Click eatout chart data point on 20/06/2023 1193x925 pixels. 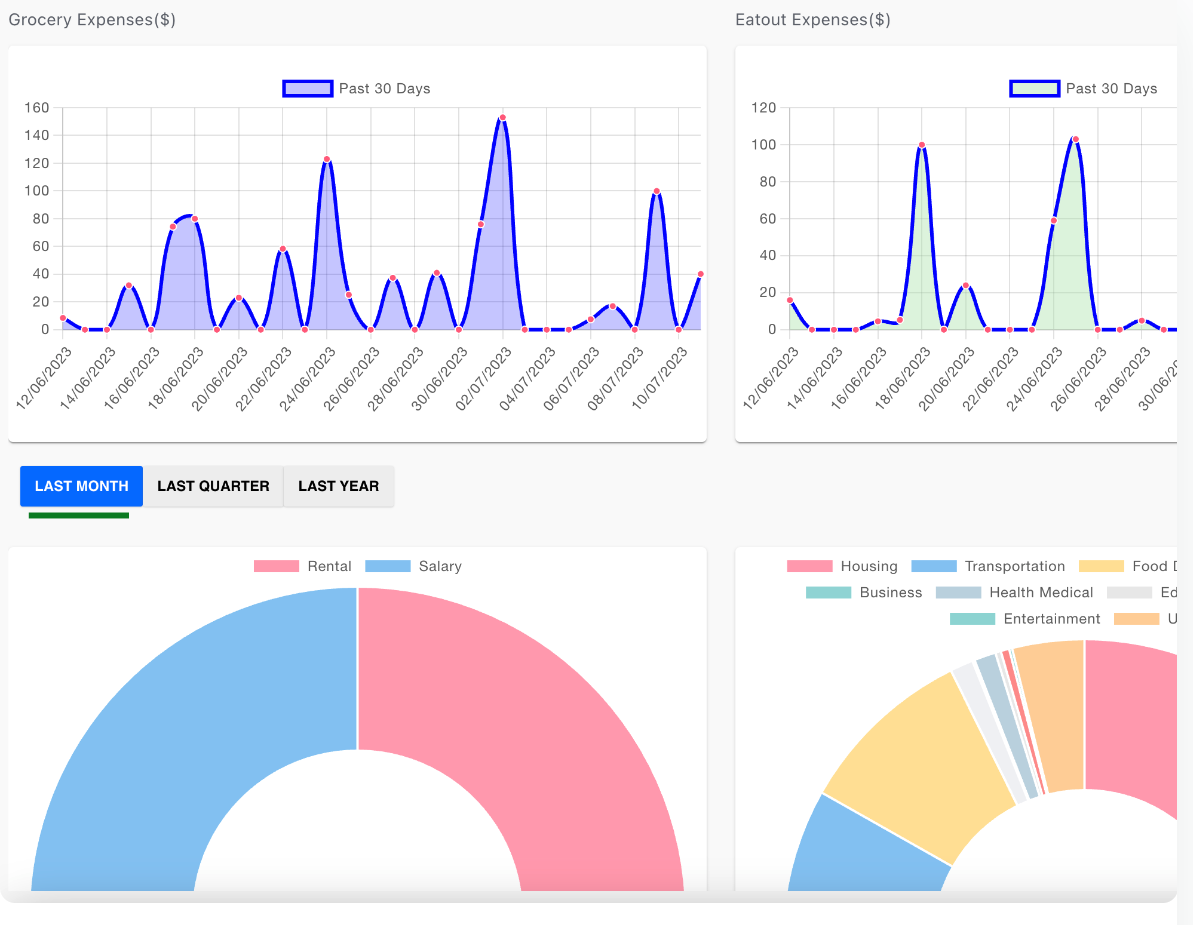coord(966,285)
